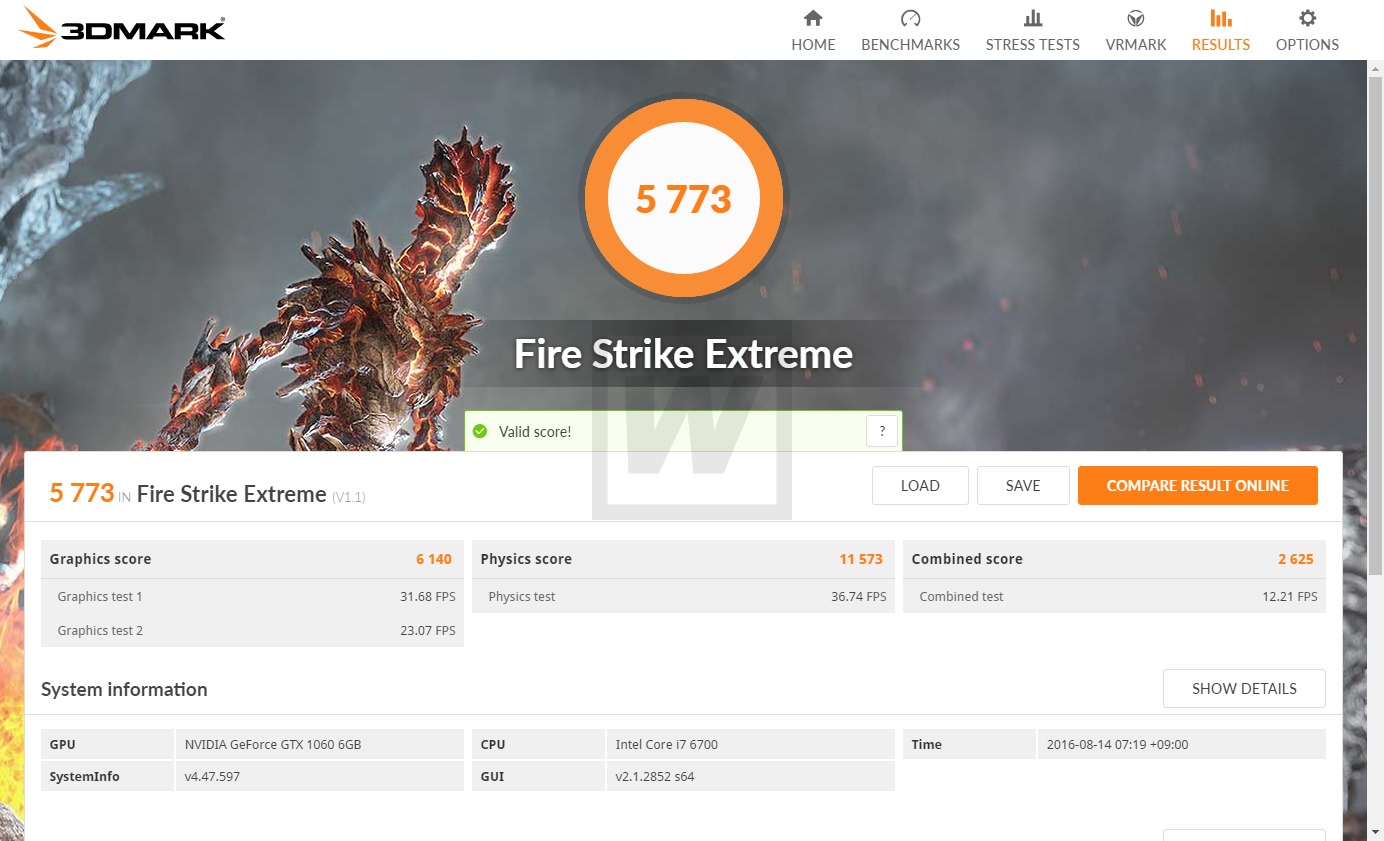This screenshot has height=841, width=1384.
Task: Click the Home house icon
Action: [813, 18]
